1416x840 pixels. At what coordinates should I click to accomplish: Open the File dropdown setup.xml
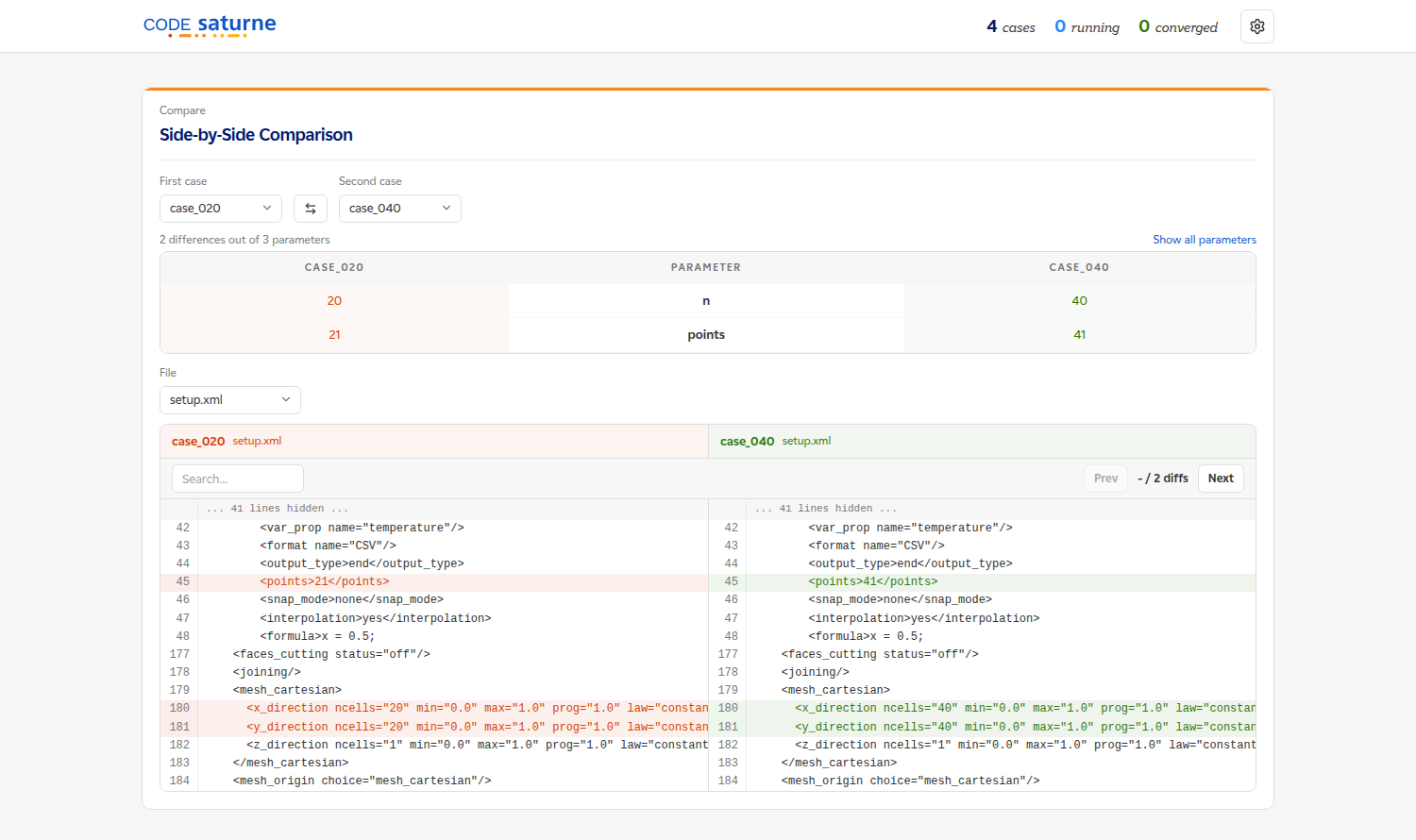pyautogui.click(x=230, y=400)
